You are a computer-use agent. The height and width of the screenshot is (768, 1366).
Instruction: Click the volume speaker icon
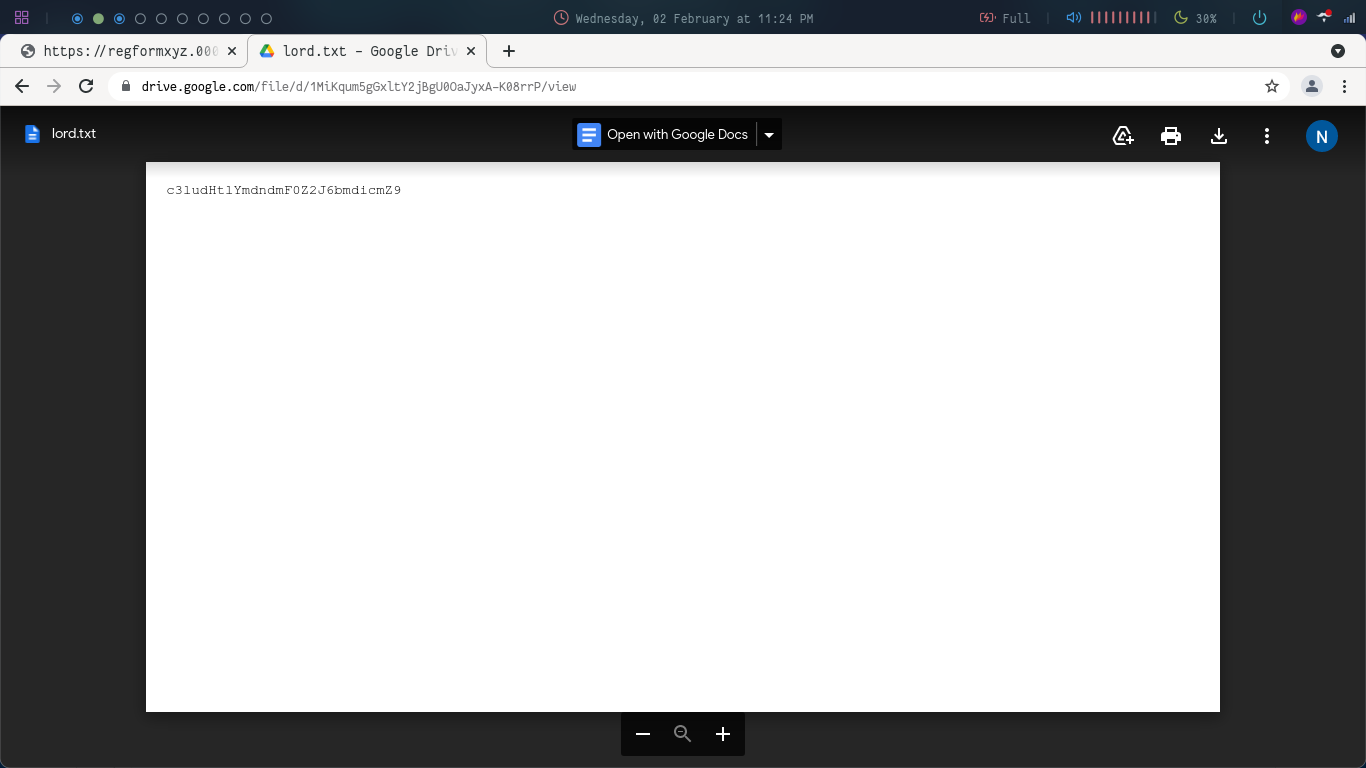pos(1073,18)
